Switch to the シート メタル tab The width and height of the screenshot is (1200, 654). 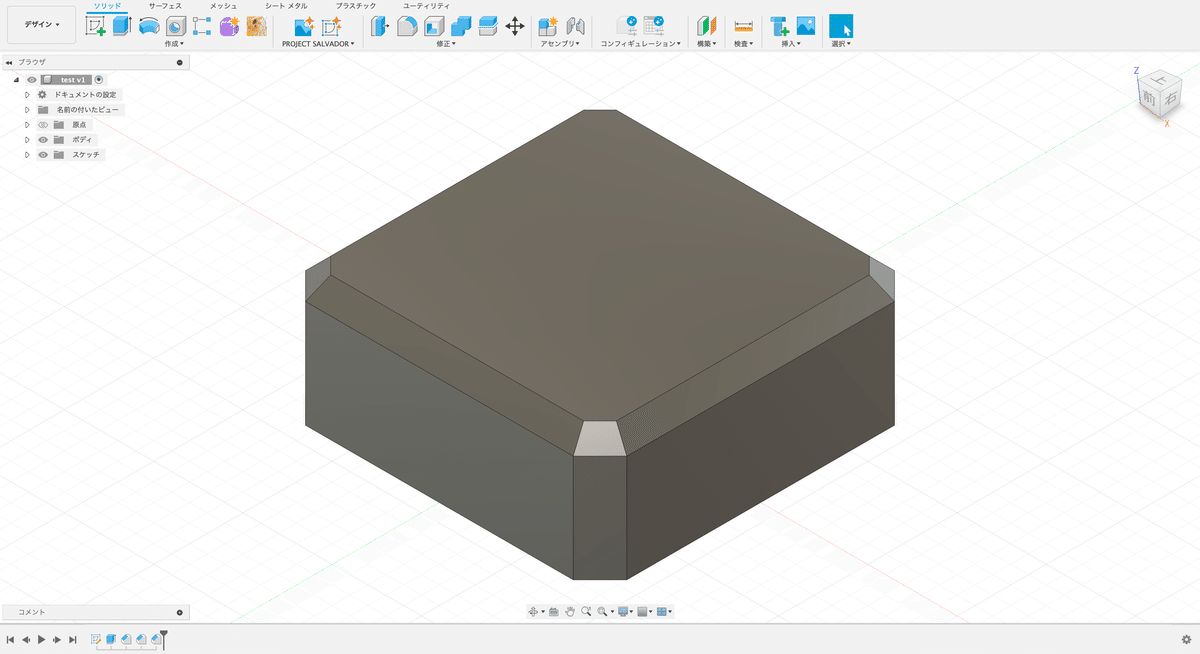[286, 6]
